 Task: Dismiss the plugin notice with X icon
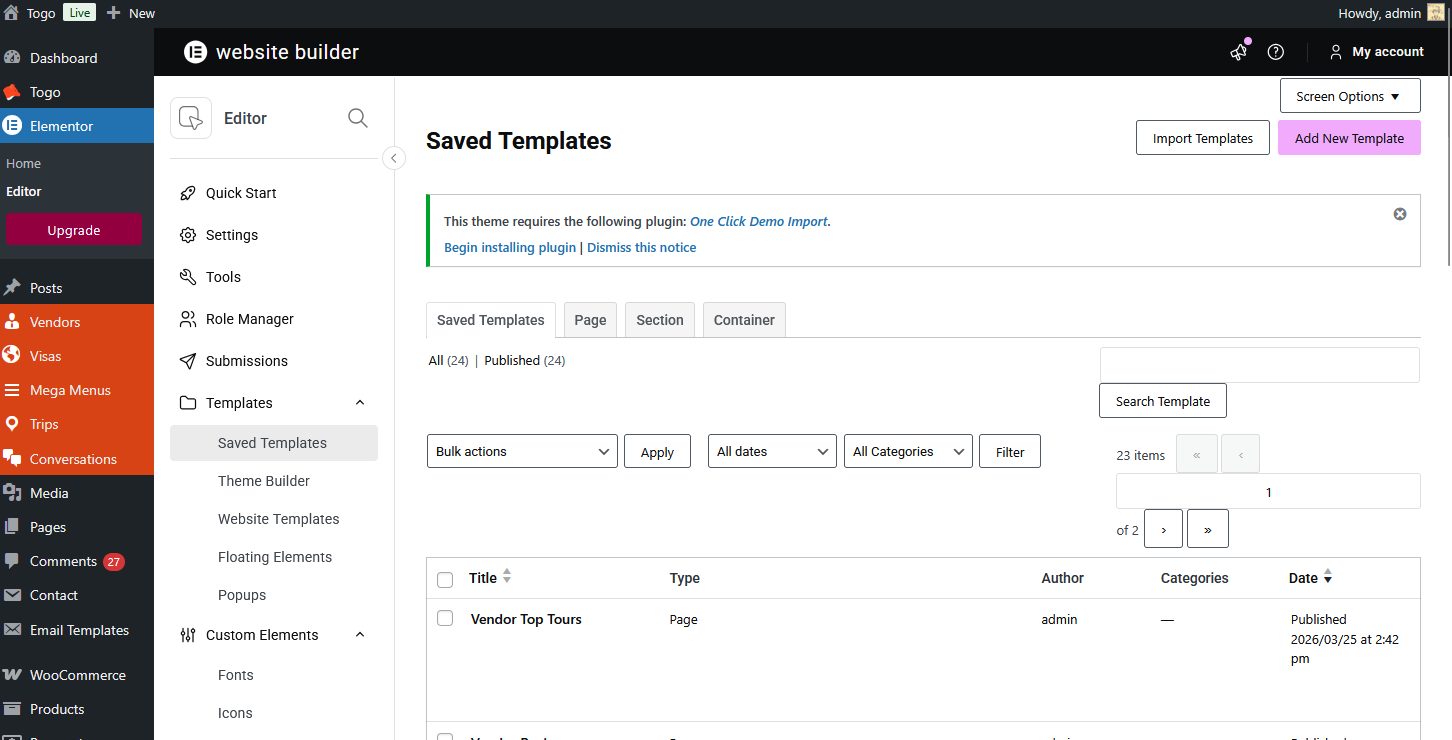(1400, 214)
